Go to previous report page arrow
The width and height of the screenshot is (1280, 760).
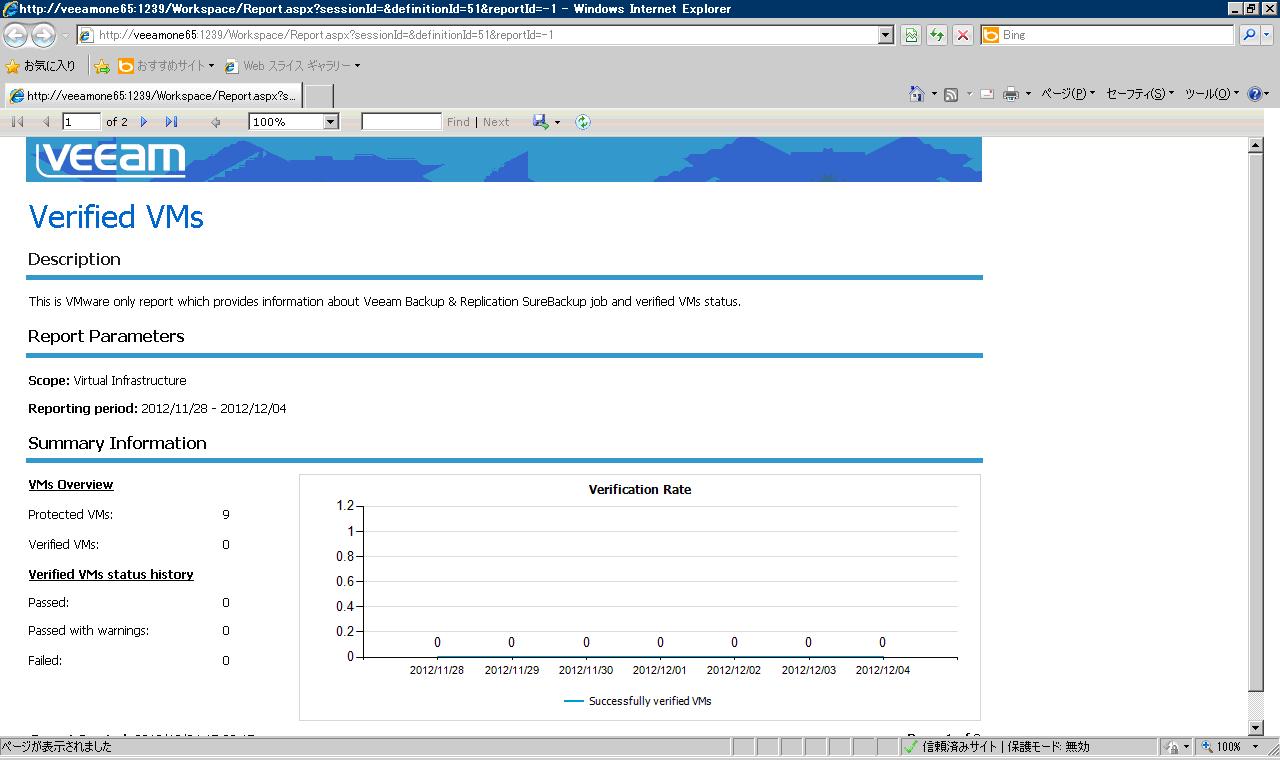pyautogui.click(x=46, y=122)
